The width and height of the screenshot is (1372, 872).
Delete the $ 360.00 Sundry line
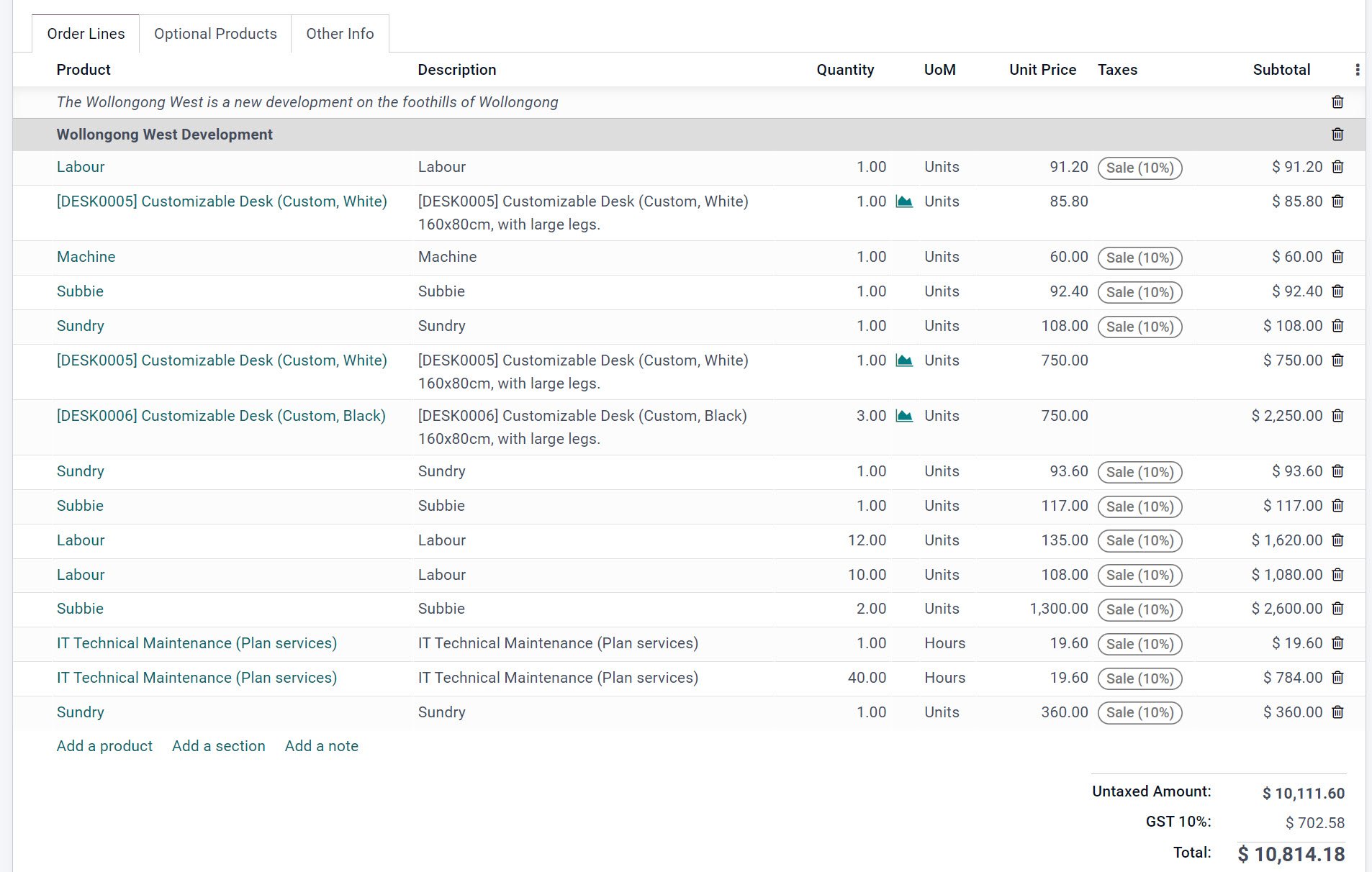pyautogui.click(x=1337, y=712)
